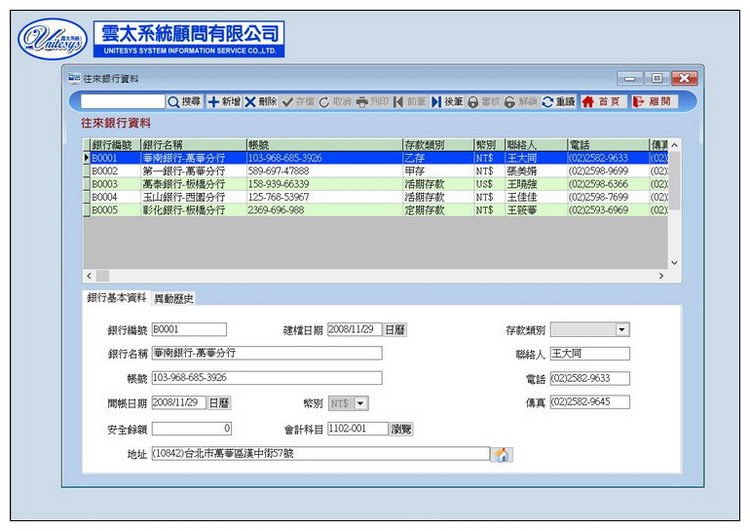The height and width of the screenshot is (531, 750).
Task: Click the house icon beside 地址 field
Action: tap(502, 454)
